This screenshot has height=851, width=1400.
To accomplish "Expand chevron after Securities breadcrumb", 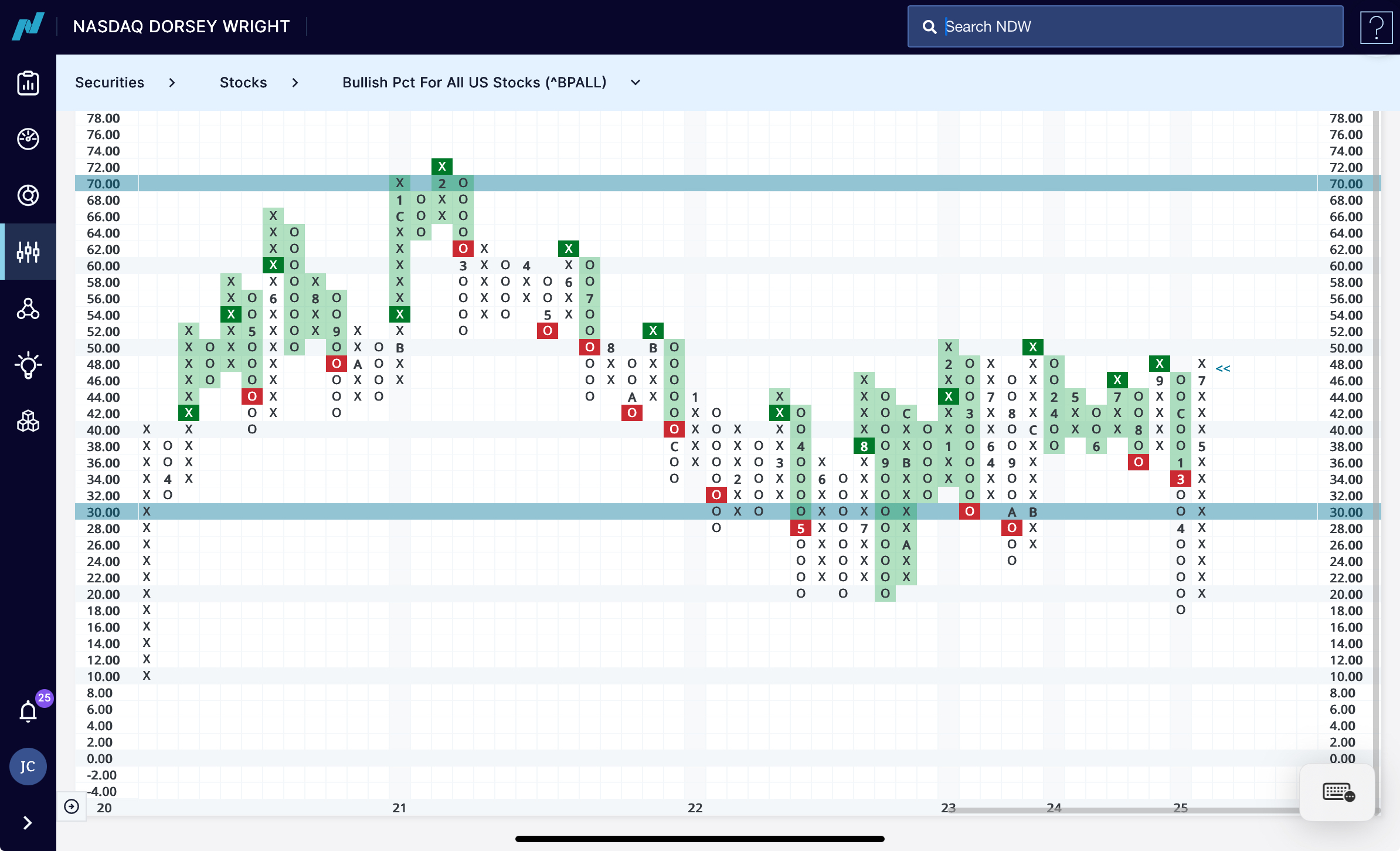I will 172,83.
